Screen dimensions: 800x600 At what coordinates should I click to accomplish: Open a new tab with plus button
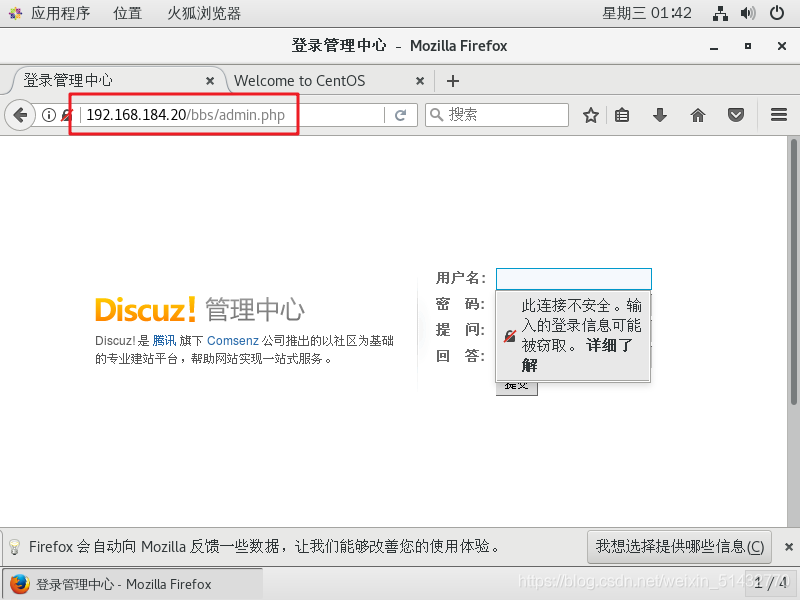[x=453, y=81]
